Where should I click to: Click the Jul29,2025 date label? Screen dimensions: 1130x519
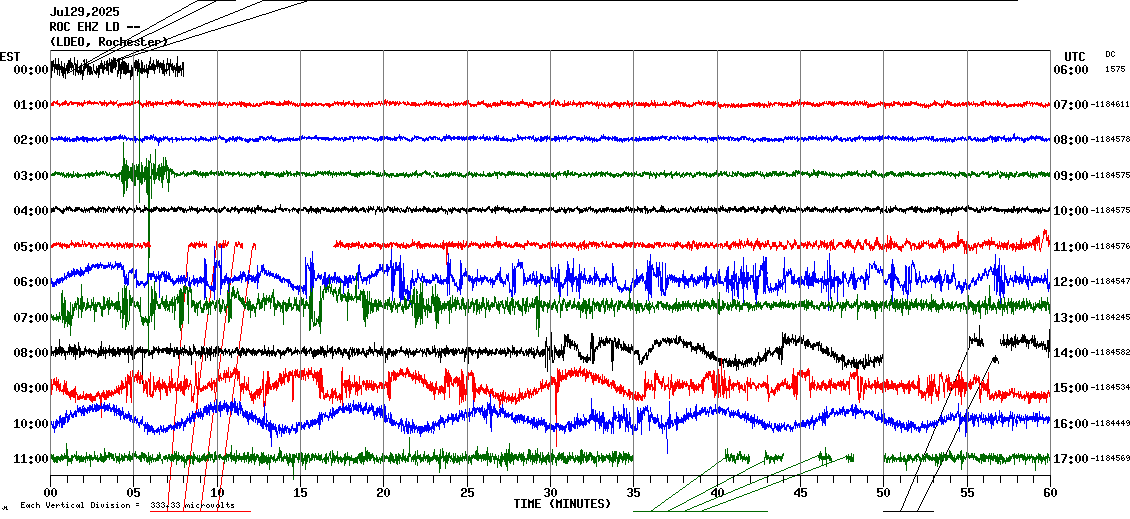pos(82,13)
